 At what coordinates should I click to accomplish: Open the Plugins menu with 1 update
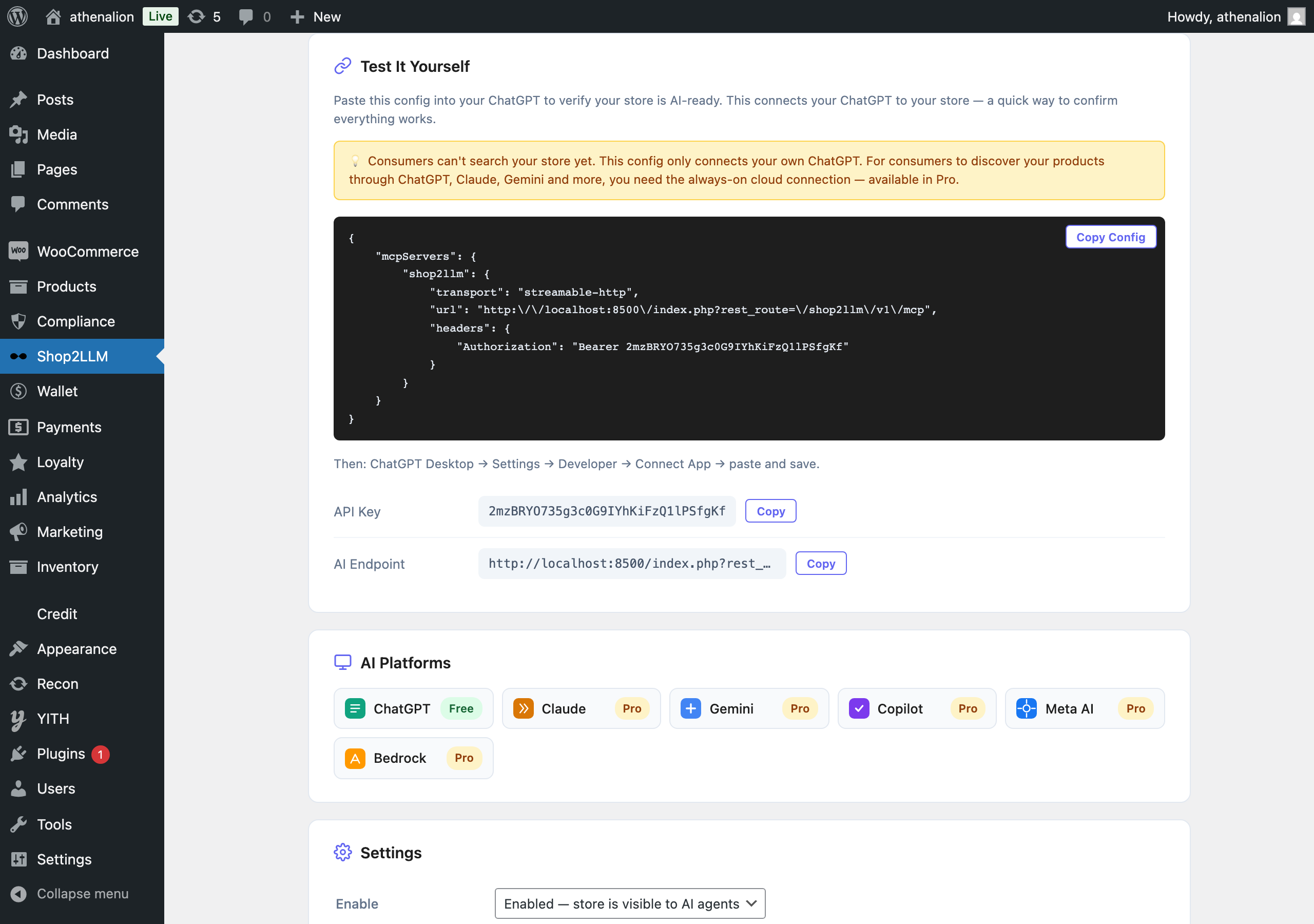(82, 754)
